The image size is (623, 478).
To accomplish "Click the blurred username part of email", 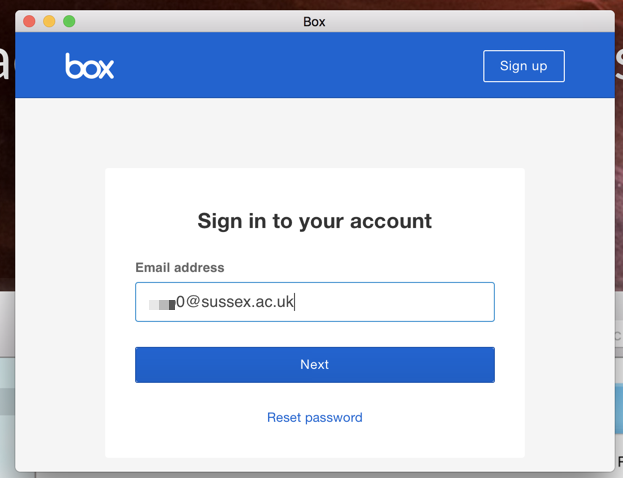I will coord(162,304).
